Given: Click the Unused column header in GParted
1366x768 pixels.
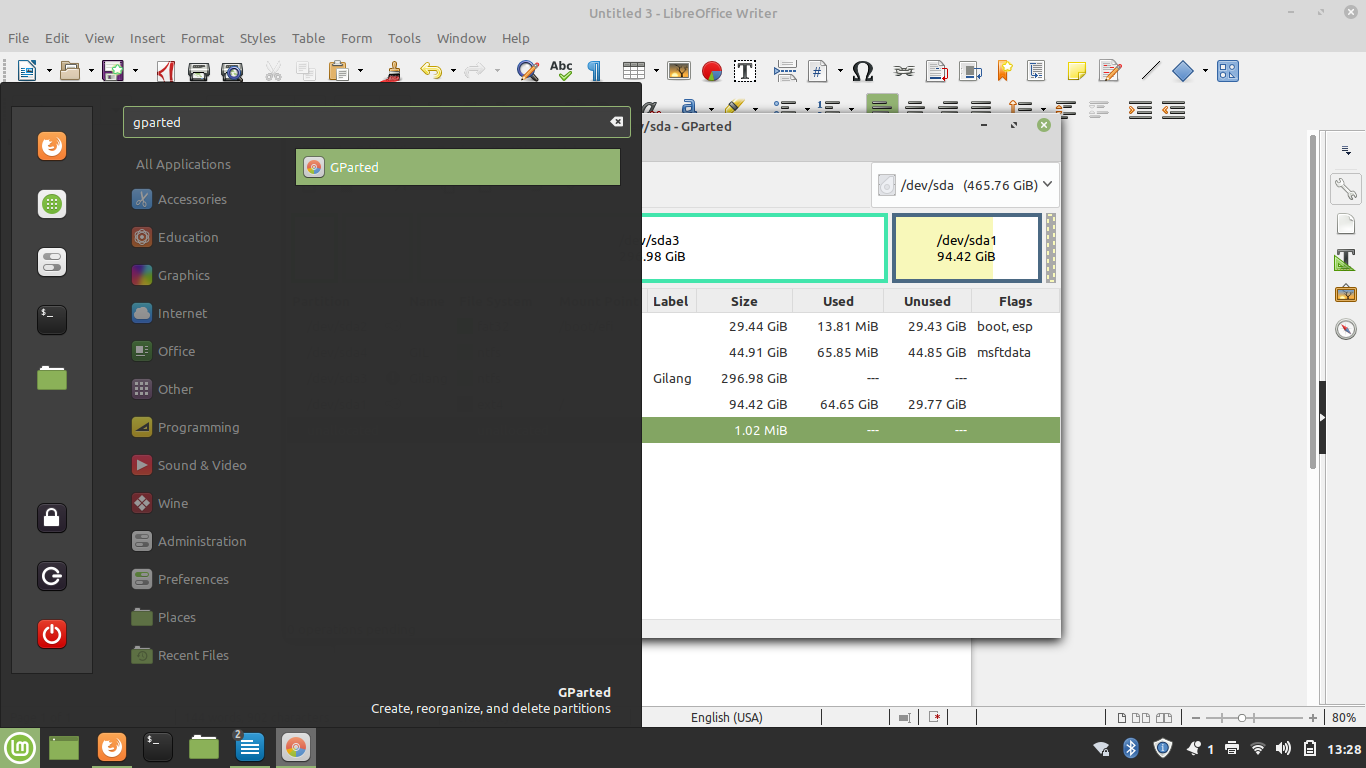Looking at the screenshot, I should click(x=927, y=301).
